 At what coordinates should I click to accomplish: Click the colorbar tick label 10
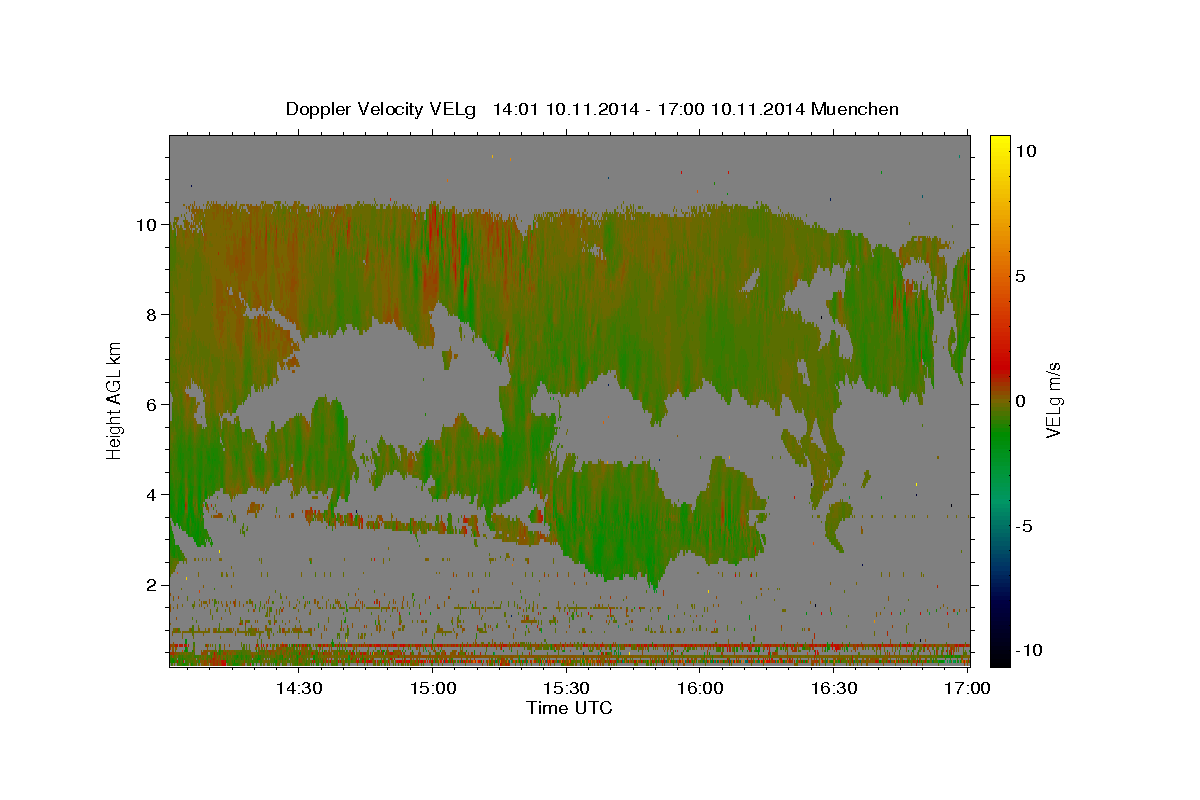tap(1026, 151)
